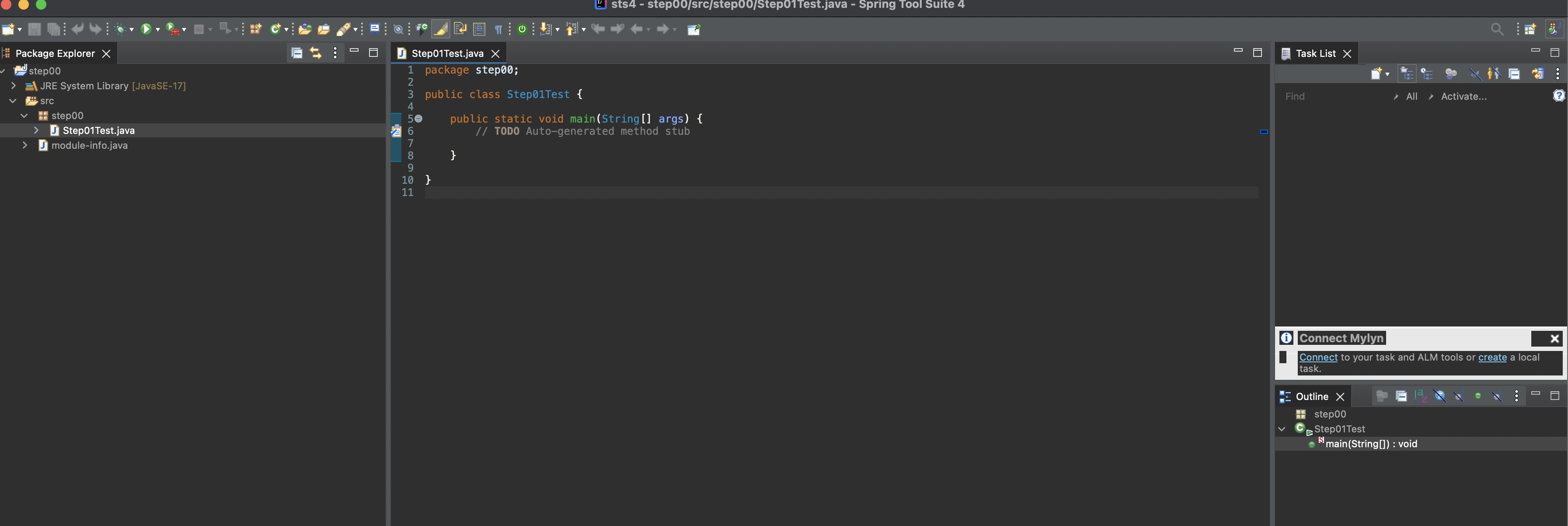Toggle Link with Editor in Package Explorer
1568x526 pixels.
pos(315,53)
